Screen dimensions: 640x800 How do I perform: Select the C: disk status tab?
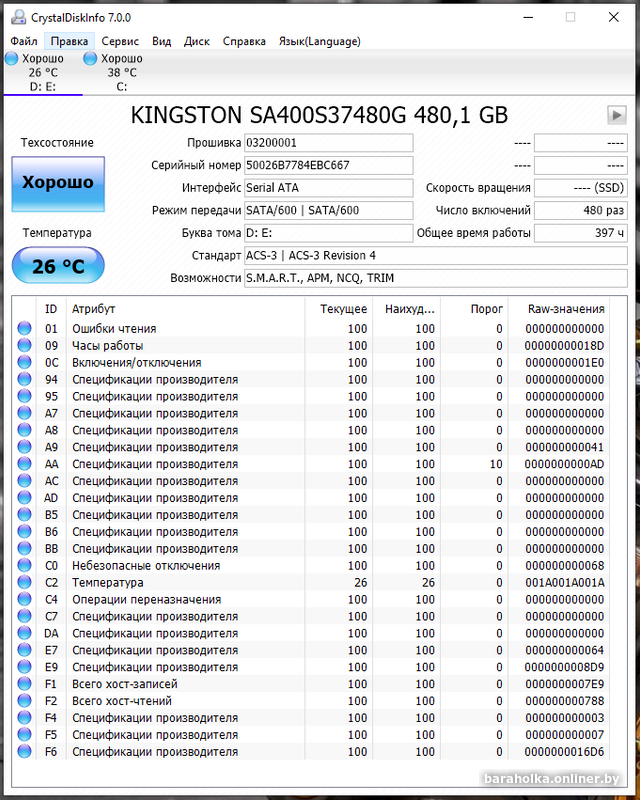click(x=121, y=72)
